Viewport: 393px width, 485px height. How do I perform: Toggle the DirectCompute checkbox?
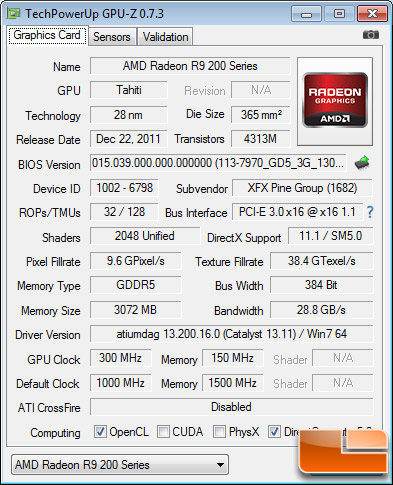coord(274,431)
